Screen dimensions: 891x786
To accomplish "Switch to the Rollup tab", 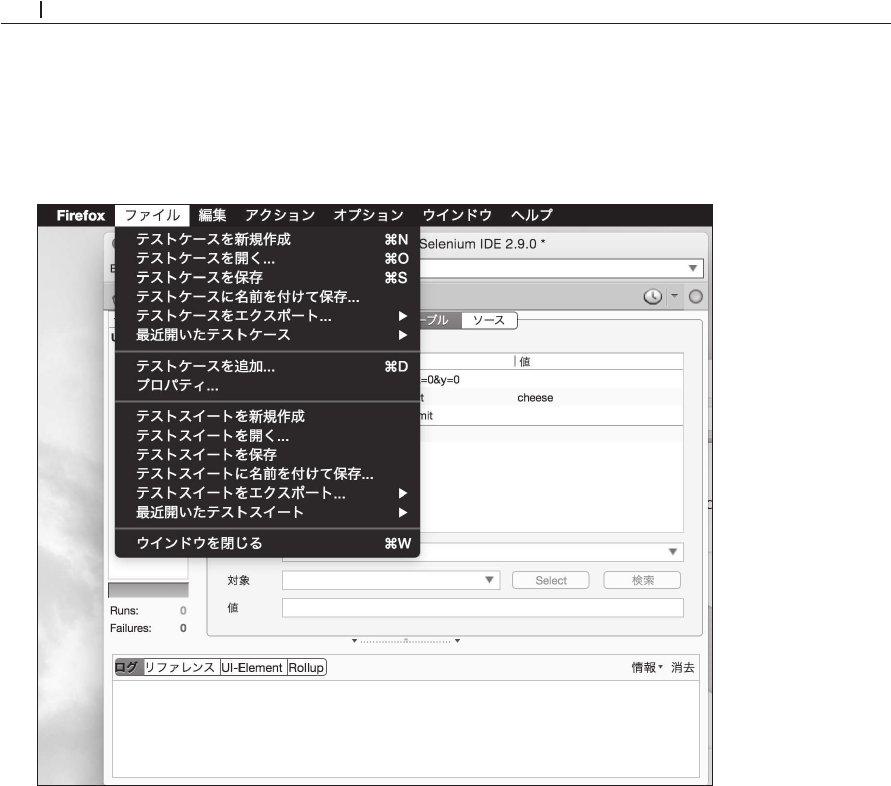I will (306, 667).
